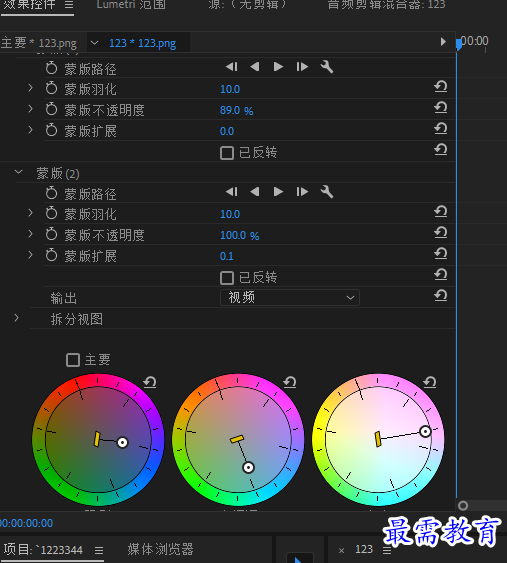The width and height of the screenshot is (507, 563).
Task: Toggle timeline view with the play triangle icon
Action: click(443, 42)
